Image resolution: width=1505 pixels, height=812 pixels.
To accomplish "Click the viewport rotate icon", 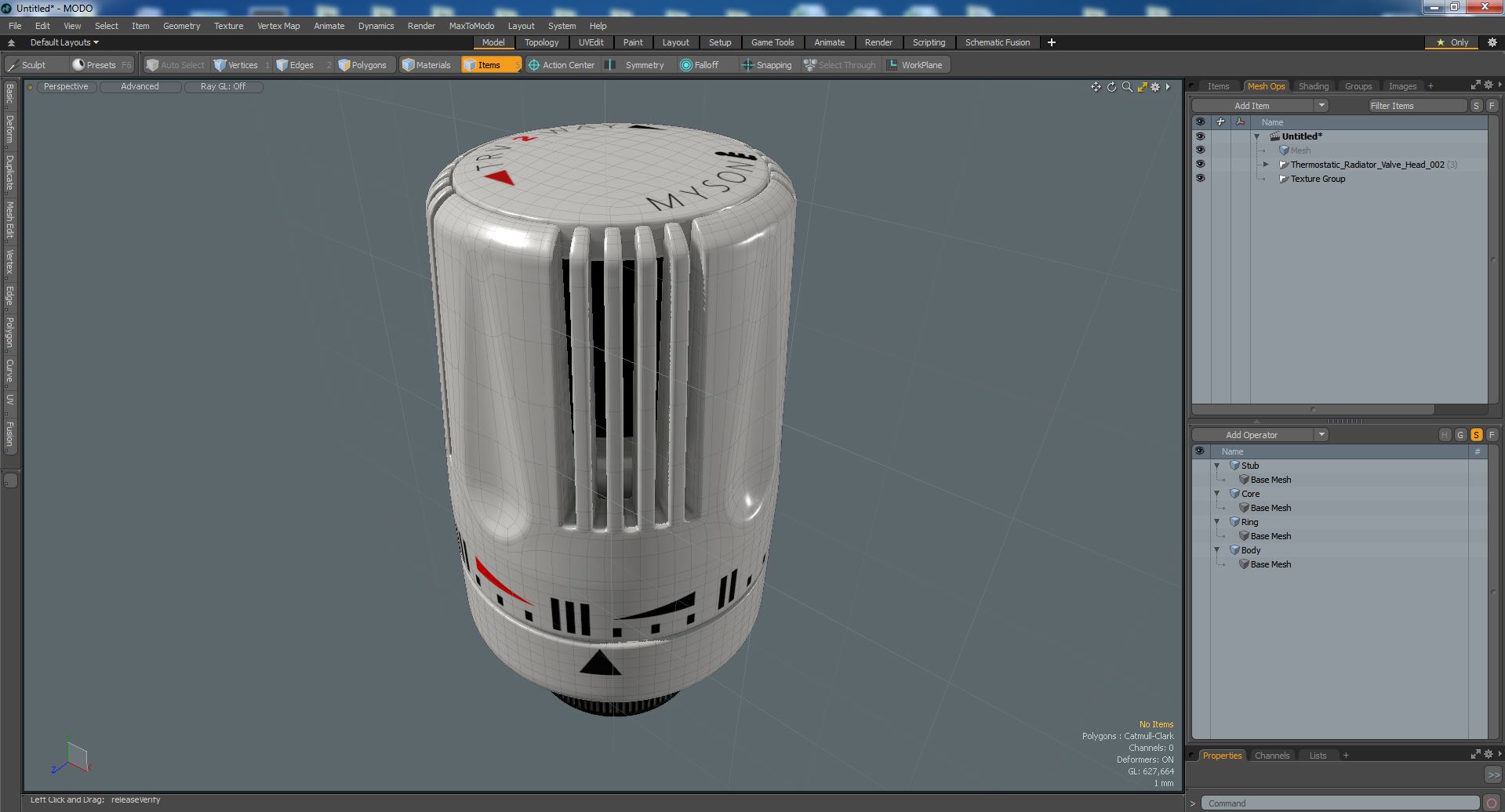I will tap(1111, 87).
